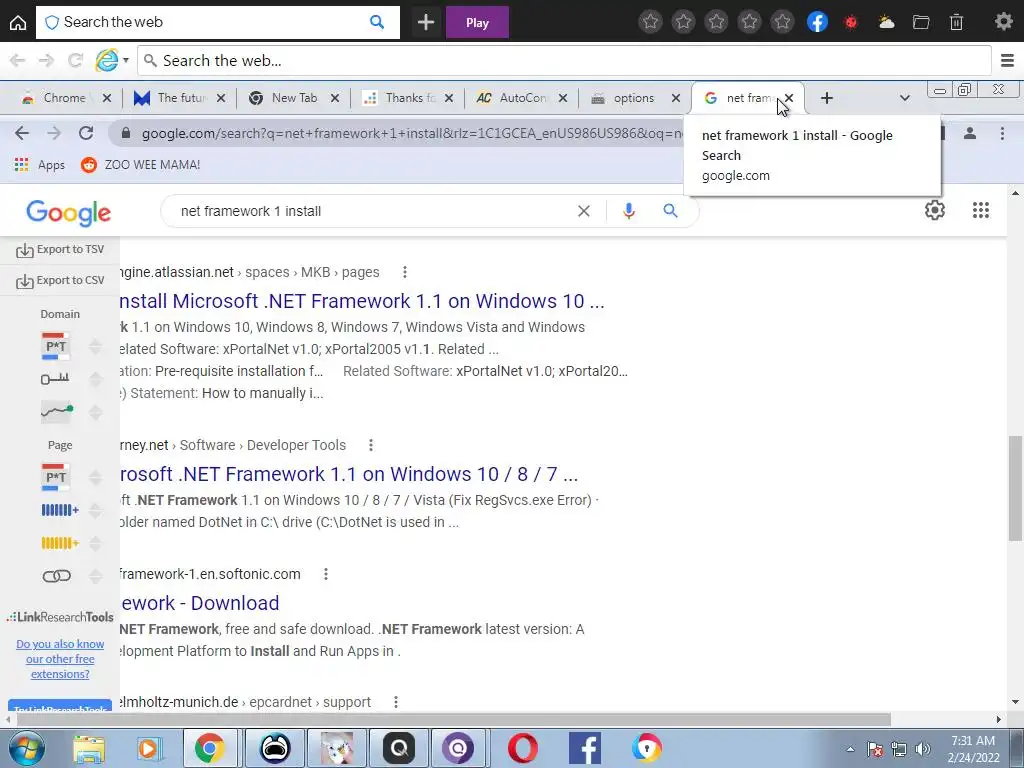1024x768 pixels.
Task: Open the softonic 'Download' result
Action: click(x=200, y=603)
